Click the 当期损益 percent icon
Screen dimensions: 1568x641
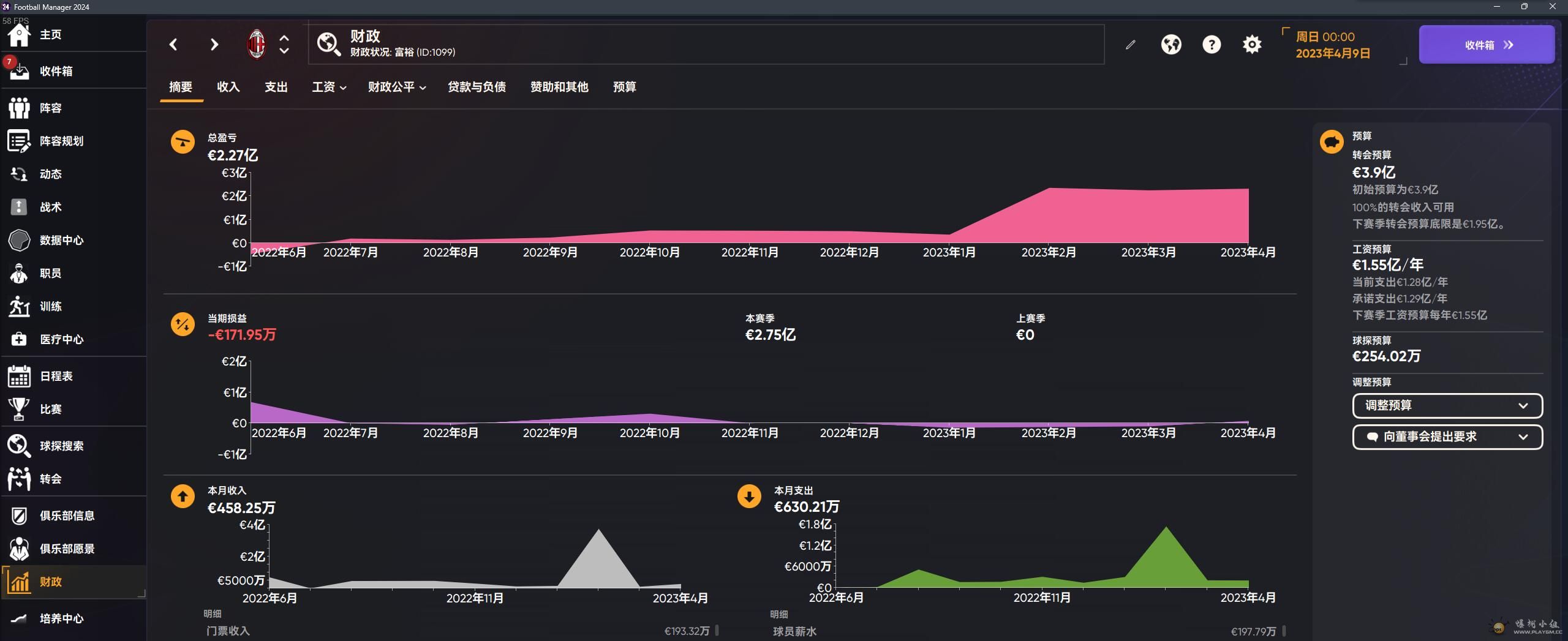(183, 324)
